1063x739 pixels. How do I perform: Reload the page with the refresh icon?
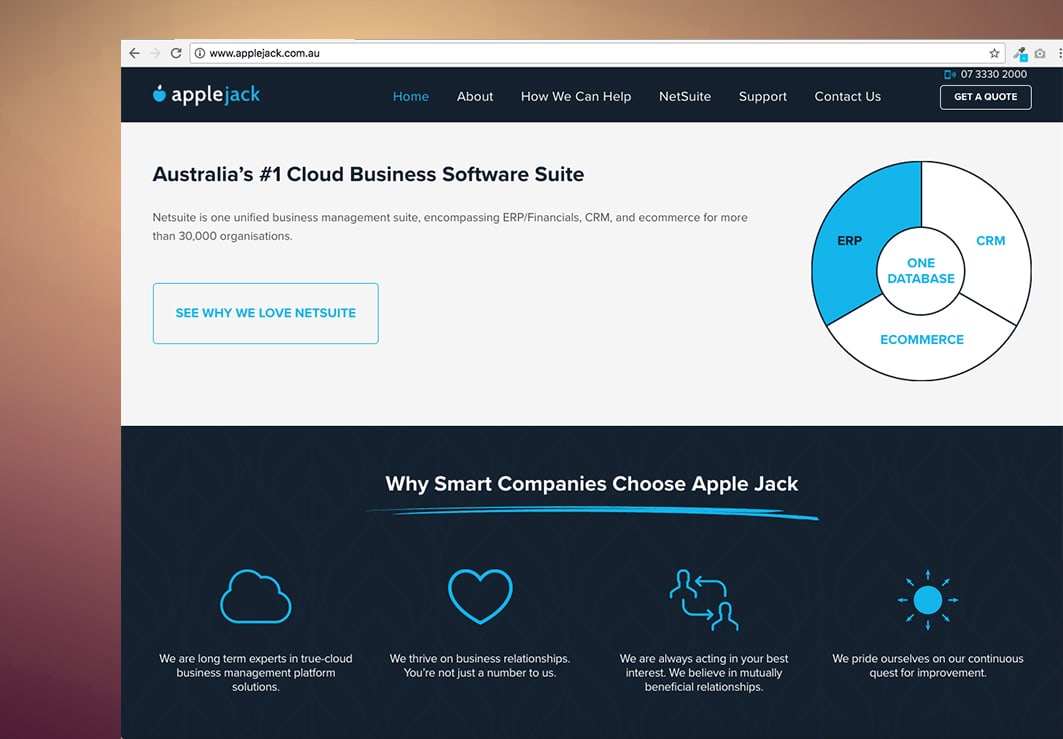pyautogui.click(x=176, y=53)
